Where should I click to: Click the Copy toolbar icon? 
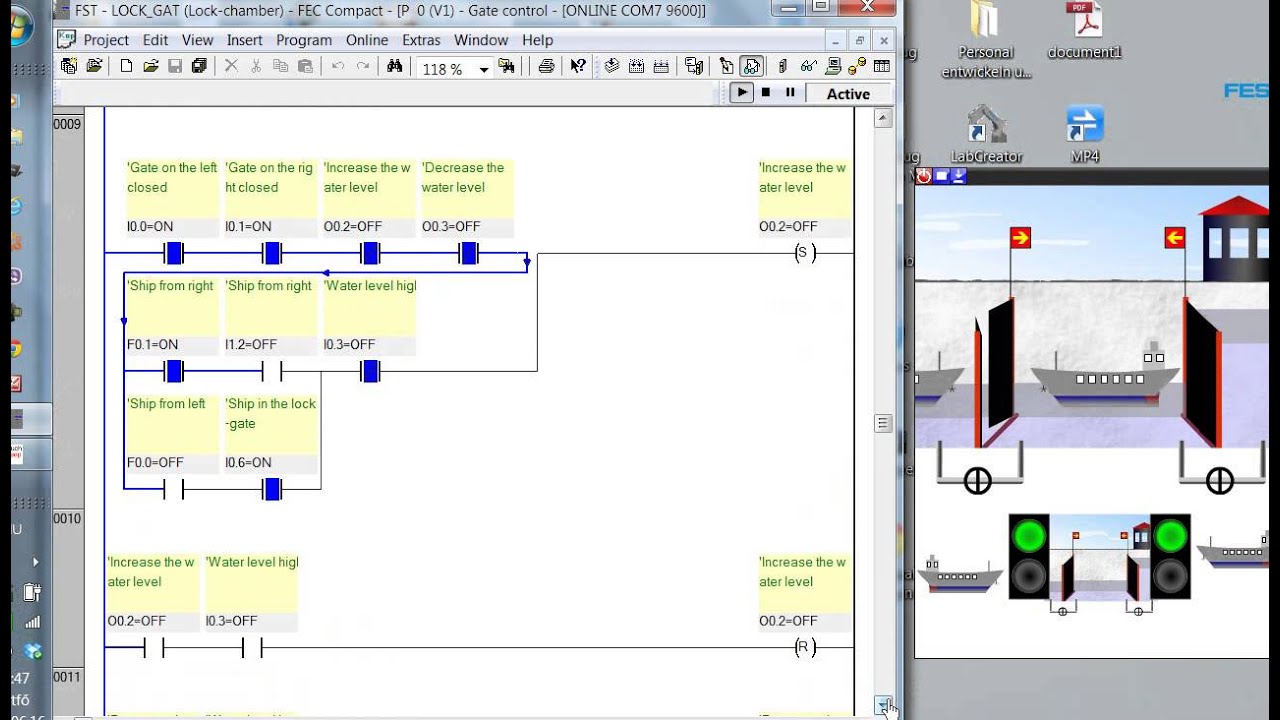281,66
